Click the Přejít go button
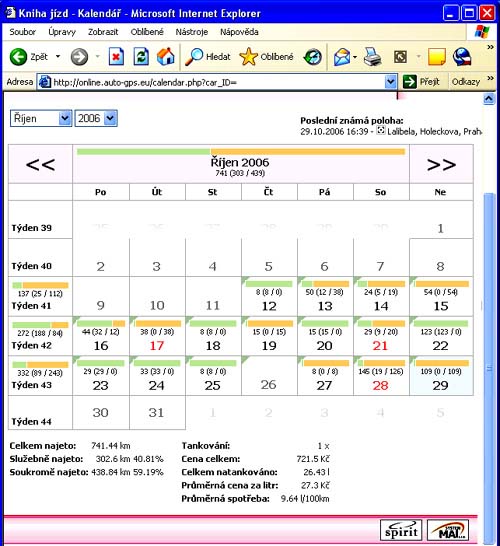This screenshot has width=500, height=546. click(421, 82)
